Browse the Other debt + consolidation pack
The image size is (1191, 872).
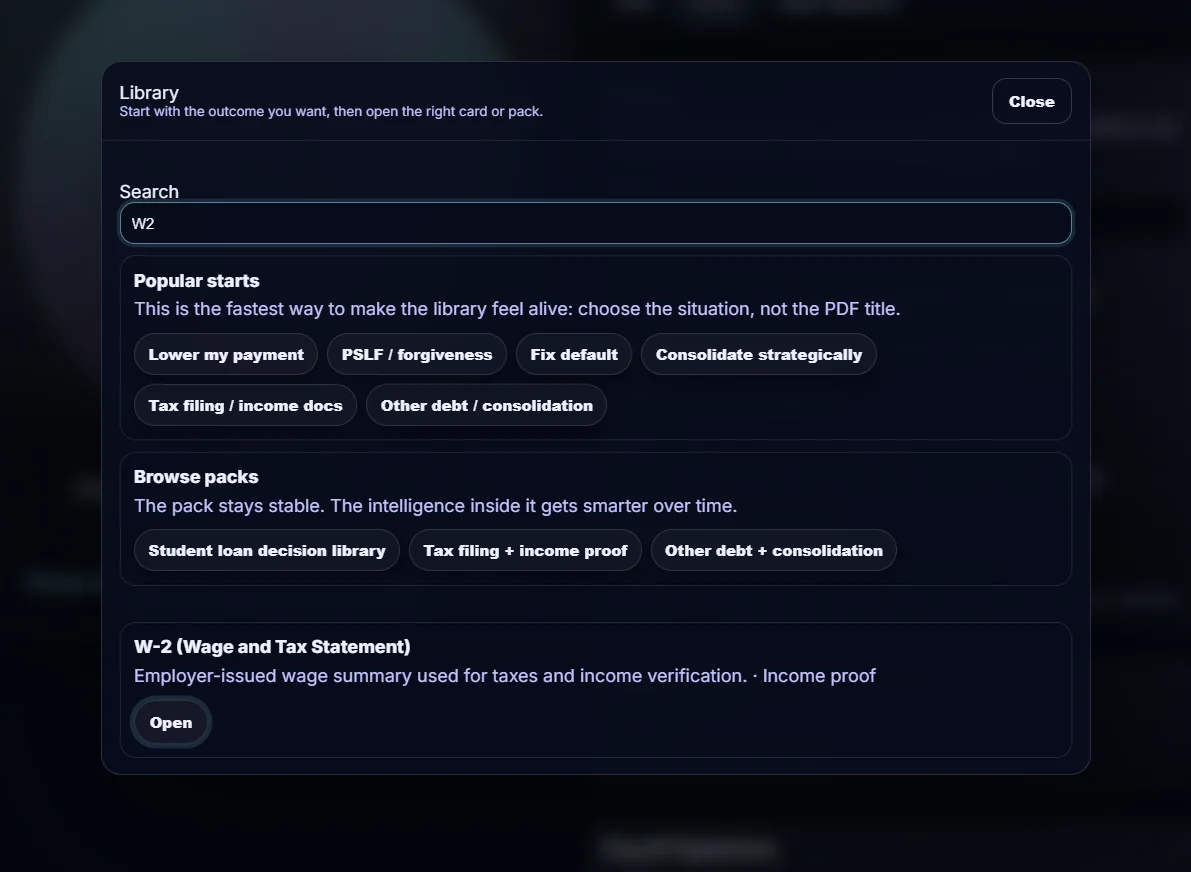point(773,551)
